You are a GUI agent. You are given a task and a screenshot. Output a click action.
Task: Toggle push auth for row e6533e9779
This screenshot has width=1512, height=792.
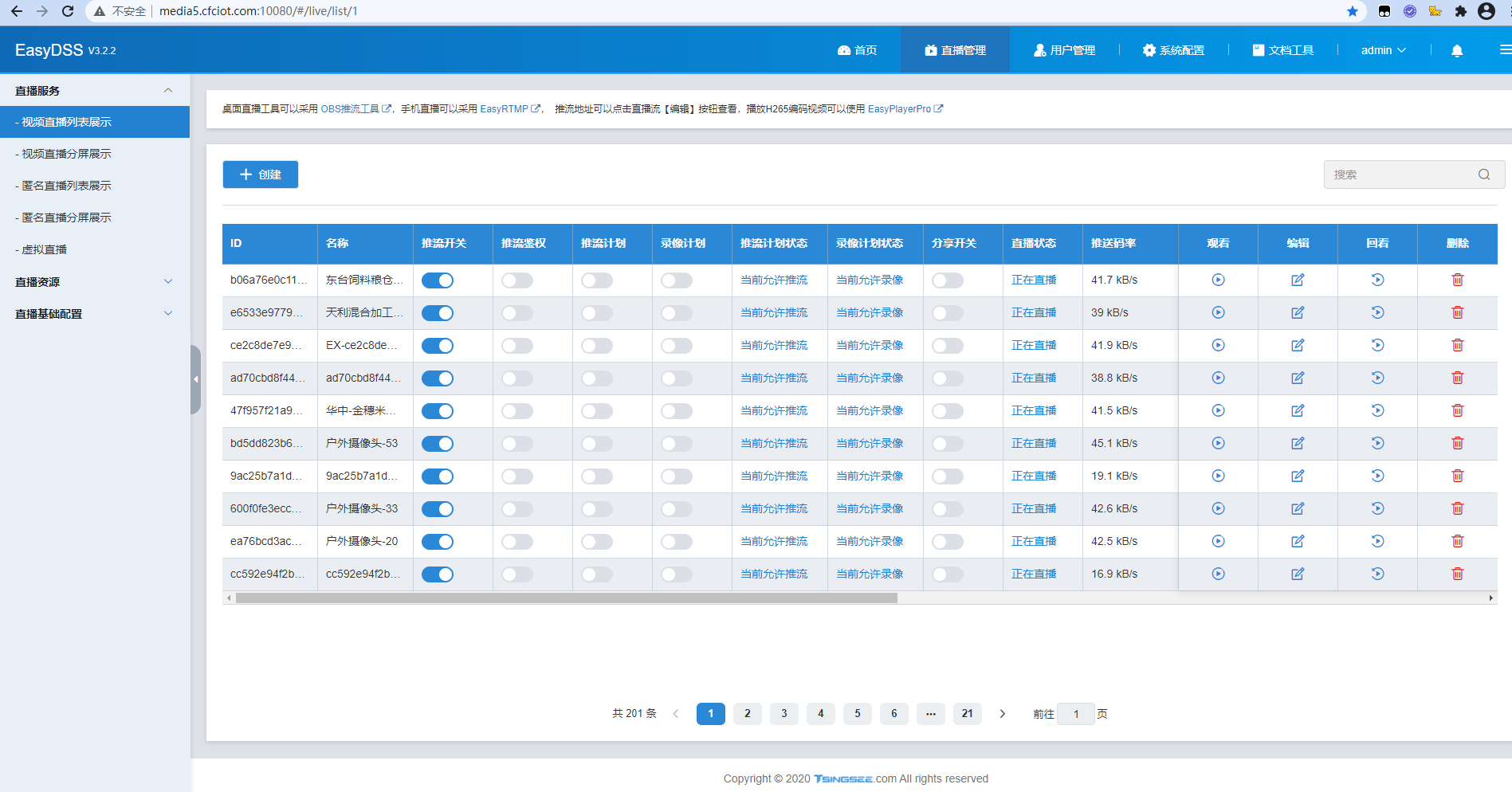click(517, 313)
